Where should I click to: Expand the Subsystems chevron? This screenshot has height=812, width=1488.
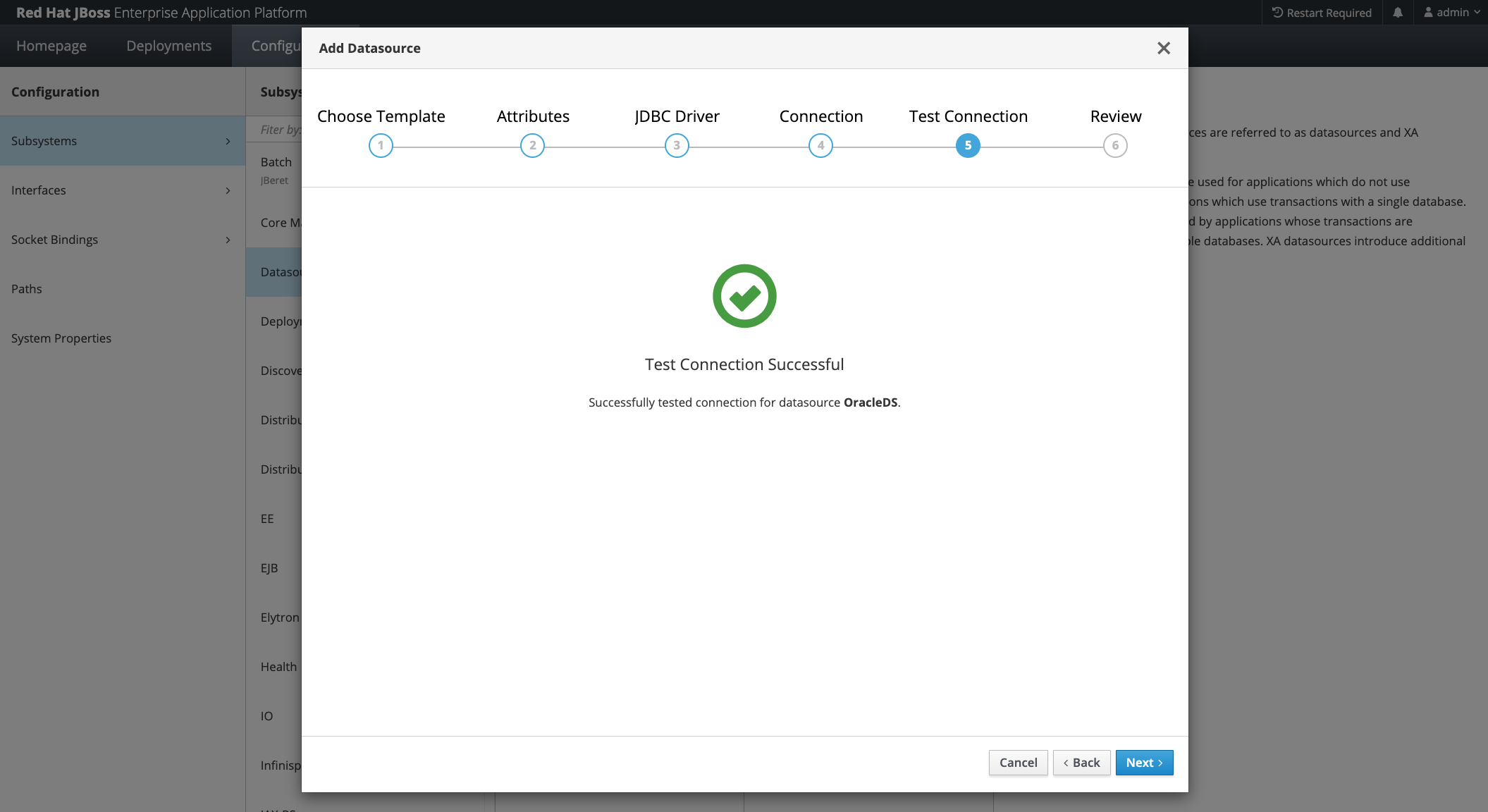point(228,141)
